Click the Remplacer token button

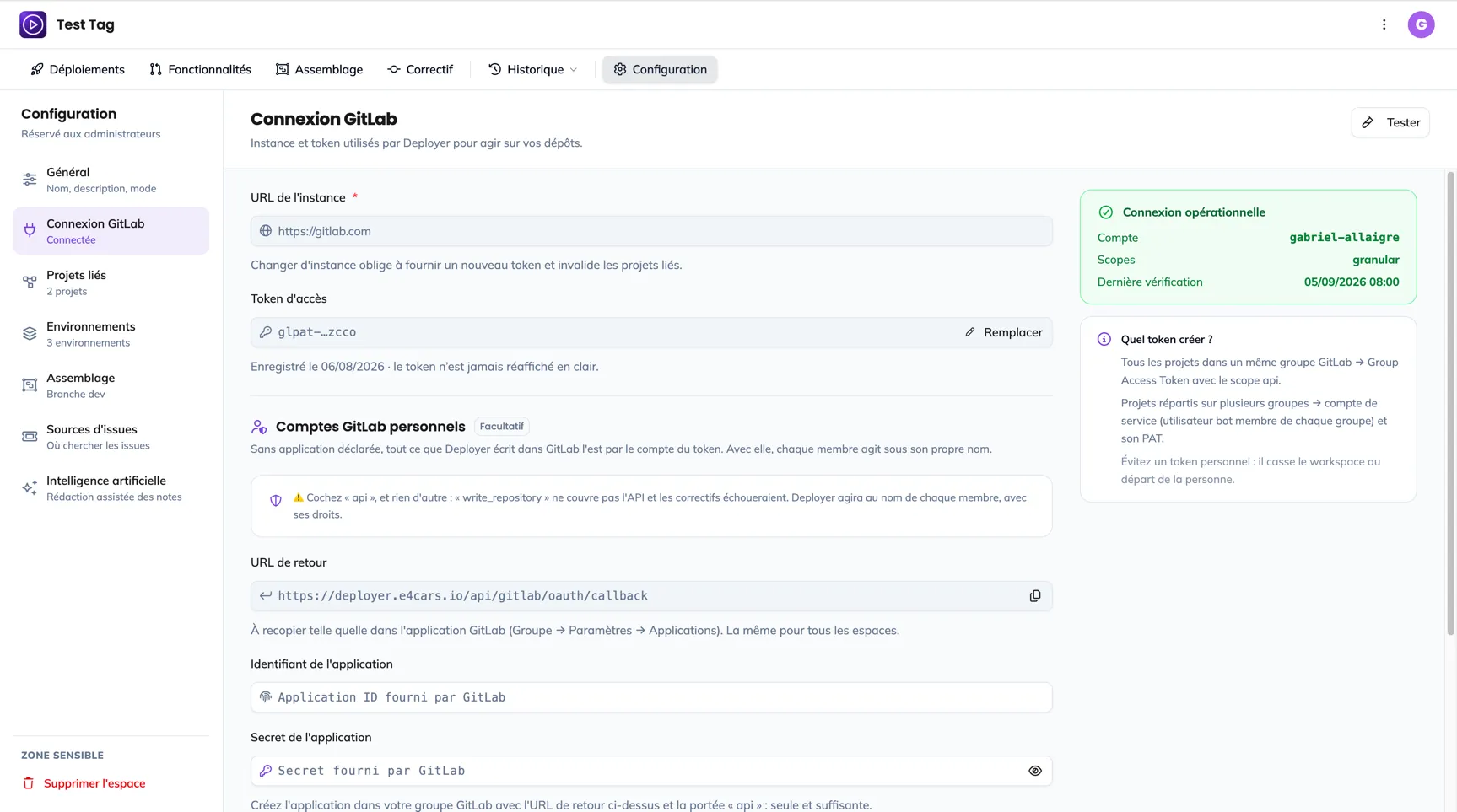click(x=1004, y=332)
